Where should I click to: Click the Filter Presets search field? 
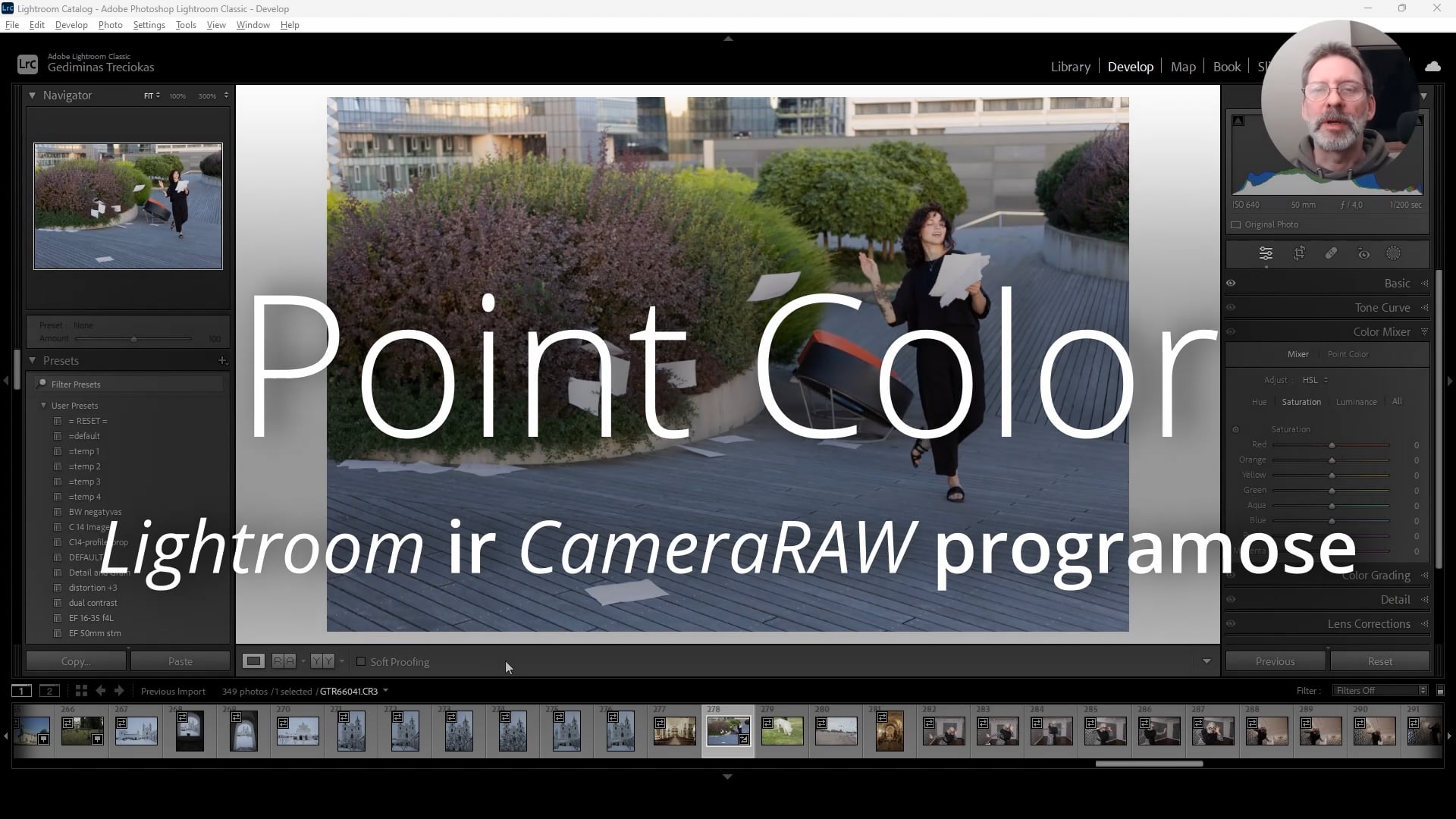click(x=129, y=384)
